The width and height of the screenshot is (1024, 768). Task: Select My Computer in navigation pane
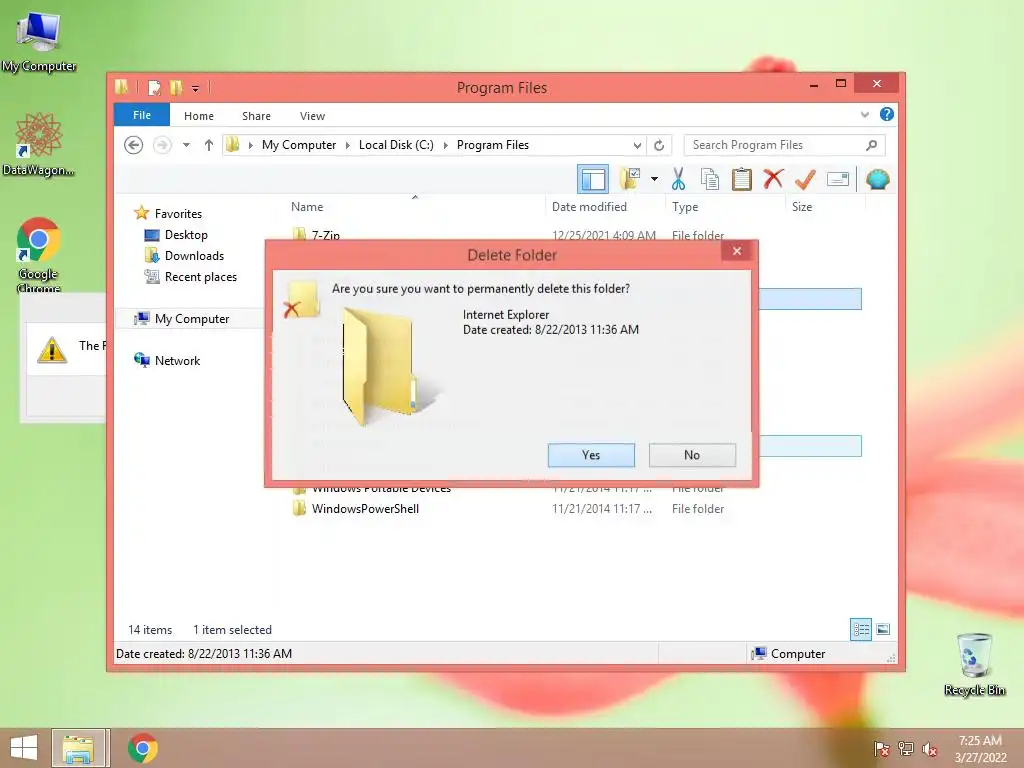pyautogui.click(x=191, y=319)
